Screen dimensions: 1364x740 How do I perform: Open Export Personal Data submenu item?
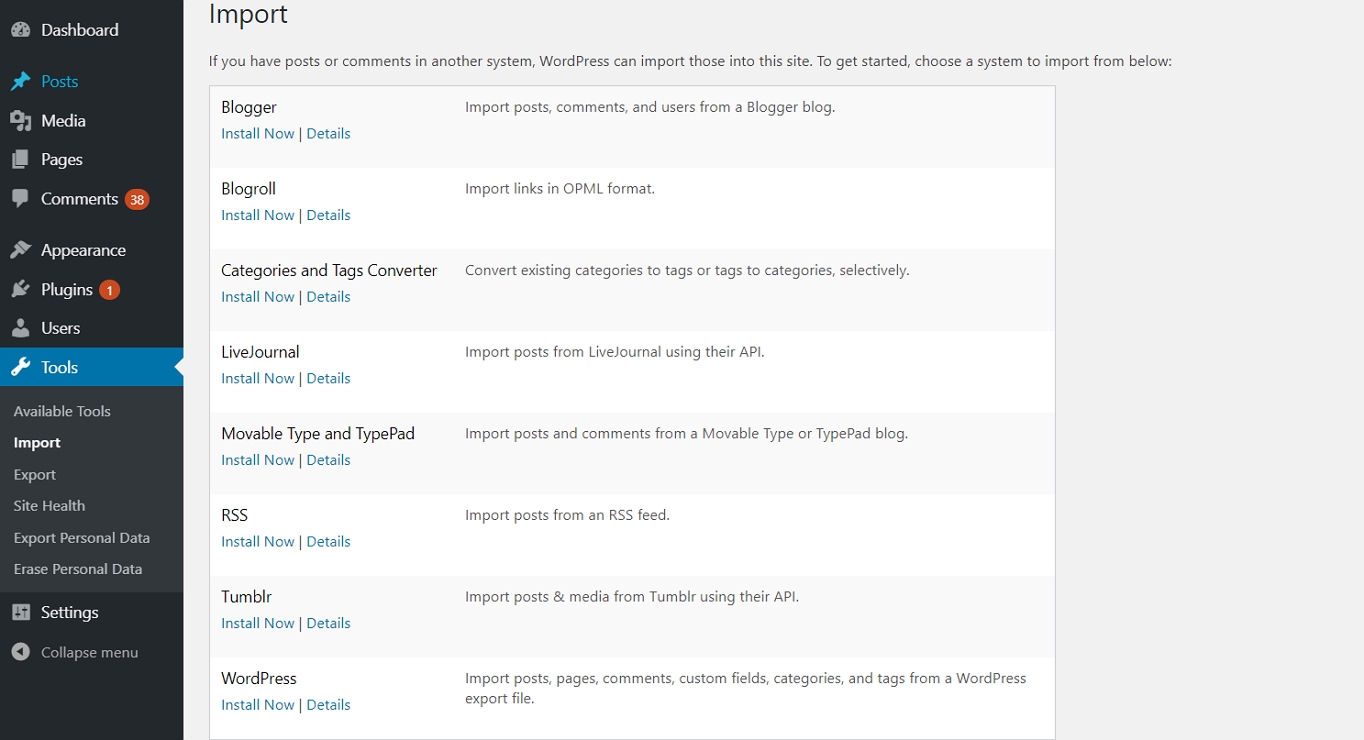(x=81, y=538)
